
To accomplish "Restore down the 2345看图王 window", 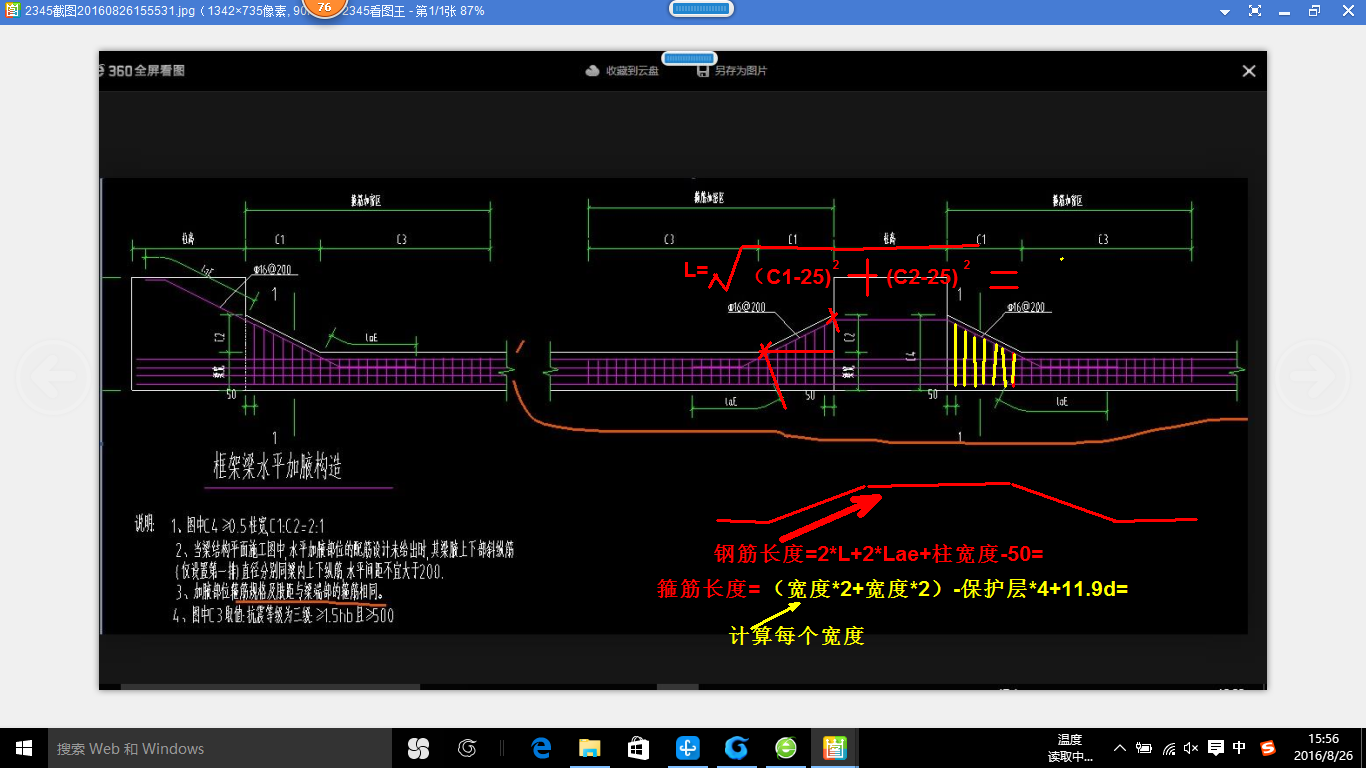I will (x=1315, y=11).
